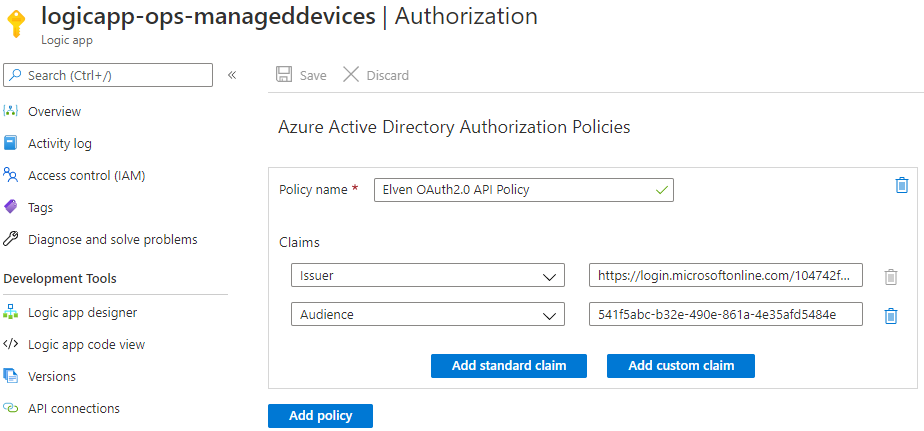
Task: Delete the Audience claim with trash icon
Action: tap(891, 316)
